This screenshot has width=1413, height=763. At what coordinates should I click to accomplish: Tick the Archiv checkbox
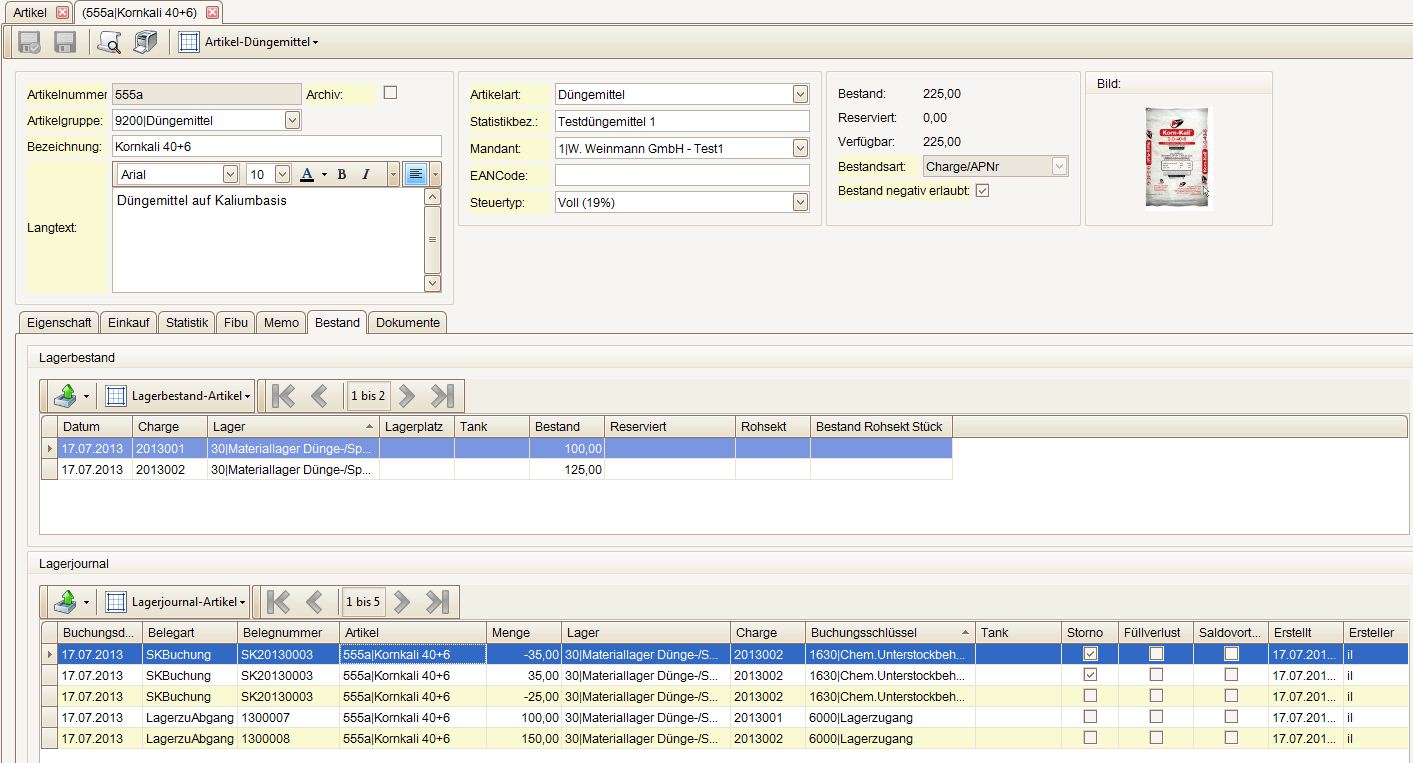click(x=391, y=92)
